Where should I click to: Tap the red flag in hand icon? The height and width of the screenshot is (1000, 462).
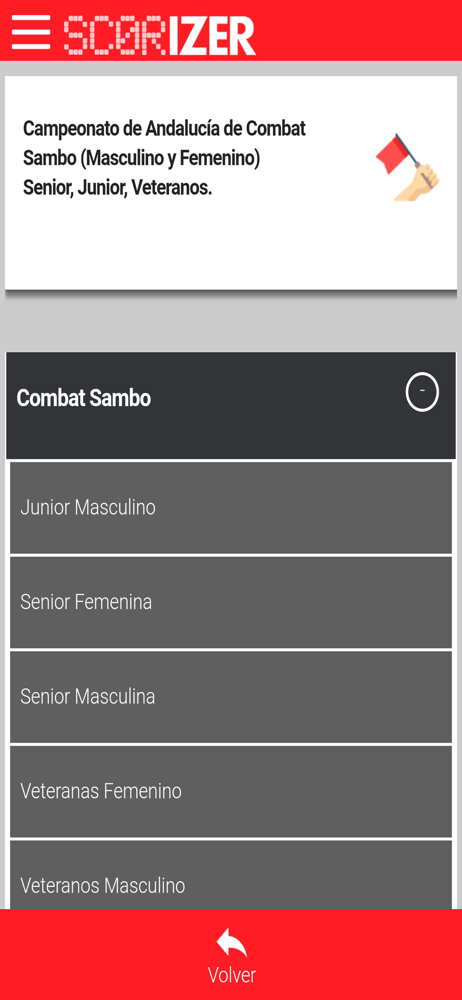[x=407, y=167]
